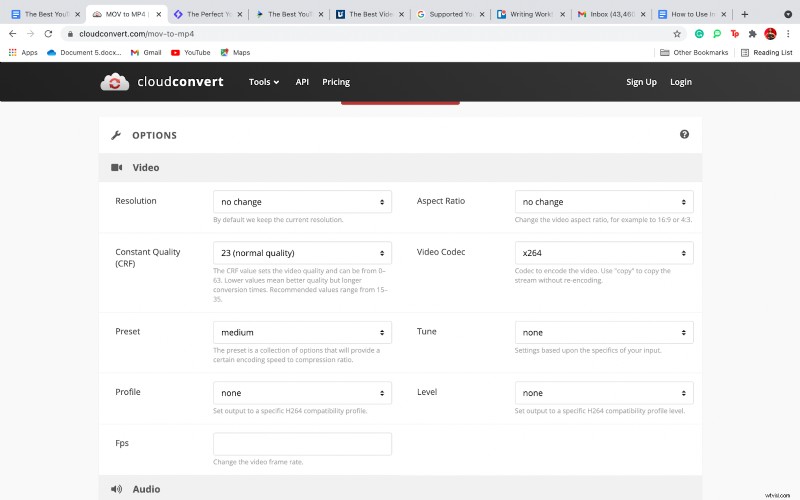This screenshot has width=800, height=500.
Task: Open the Preset dropdown
Action: (302, 333)
